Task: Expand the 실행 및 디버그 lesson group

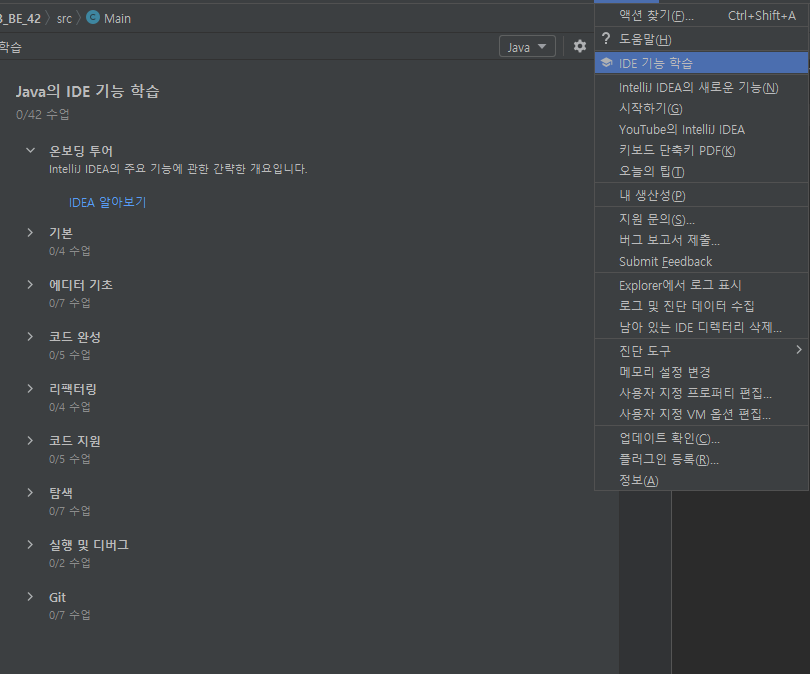Action: (30, 545)
